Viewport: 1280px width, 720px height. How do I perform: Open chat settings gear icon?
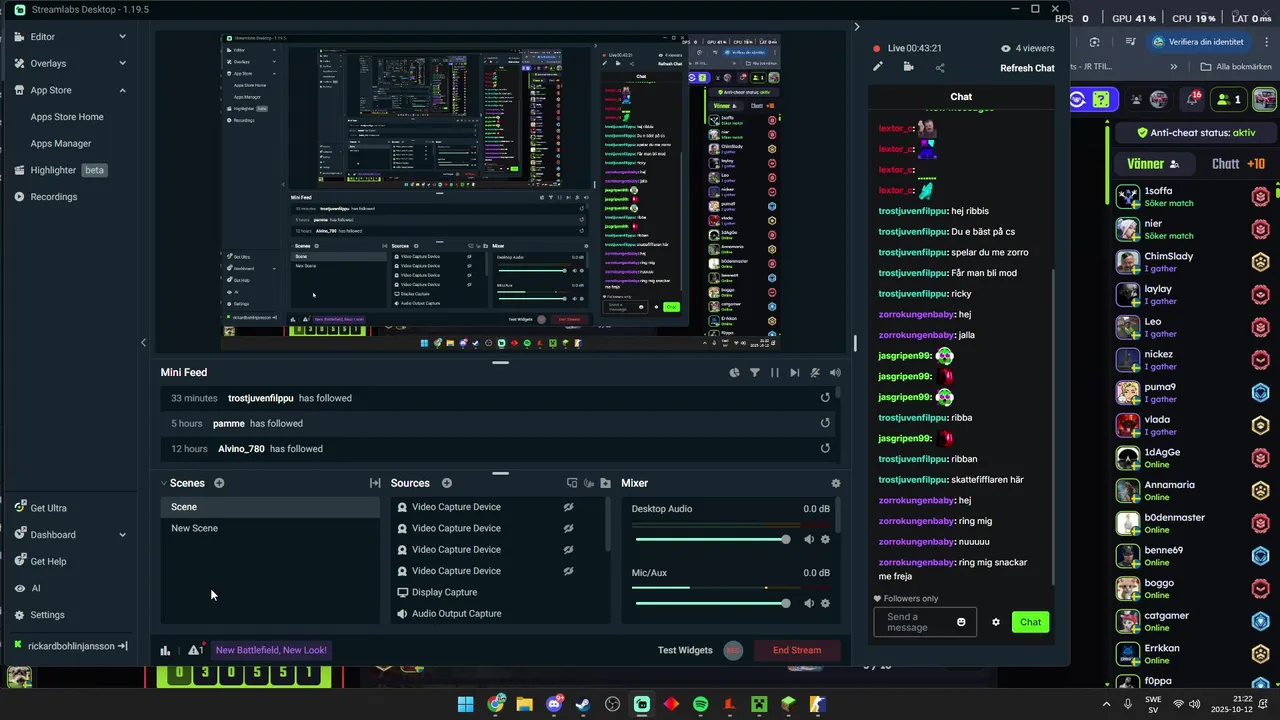pos(996,622)
